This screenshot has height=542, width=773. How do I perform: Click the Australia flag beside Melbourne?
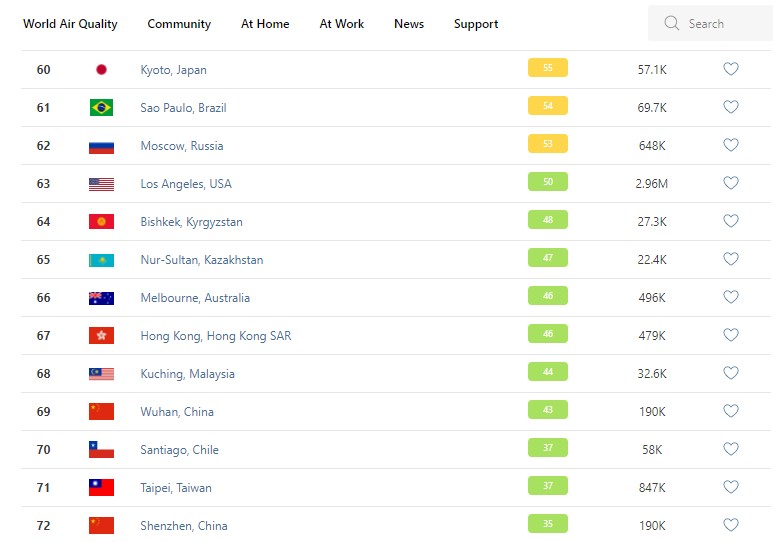101,298
